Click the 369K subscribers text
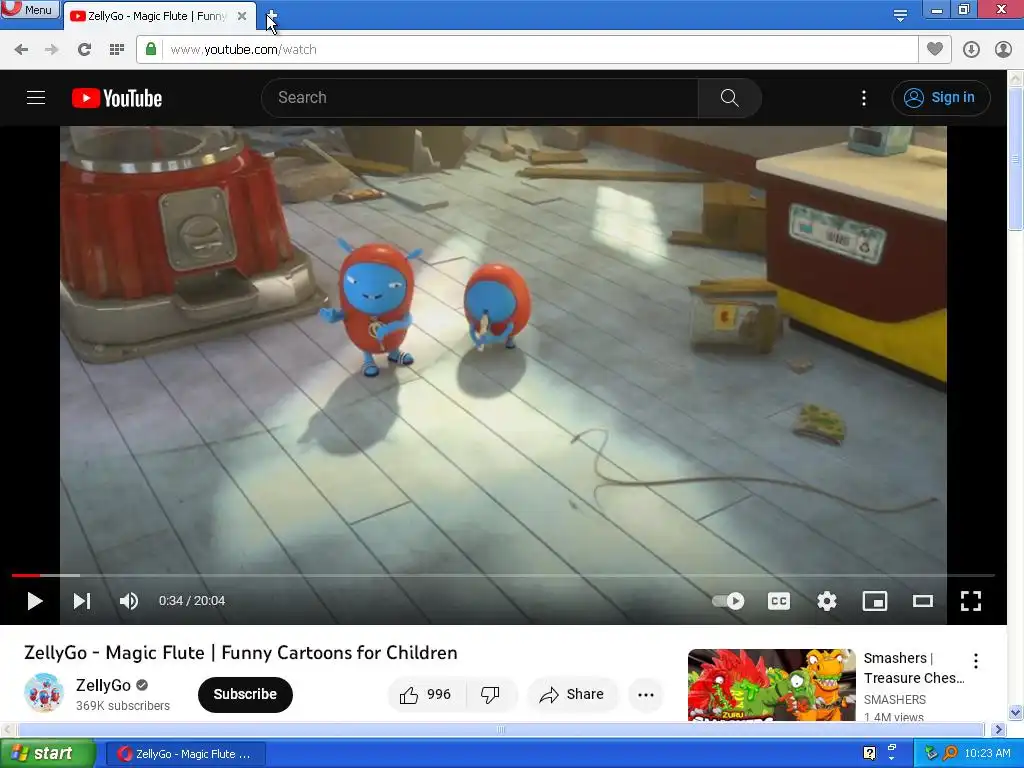This screenshot has height=768, width=1024. coord(123,706)
